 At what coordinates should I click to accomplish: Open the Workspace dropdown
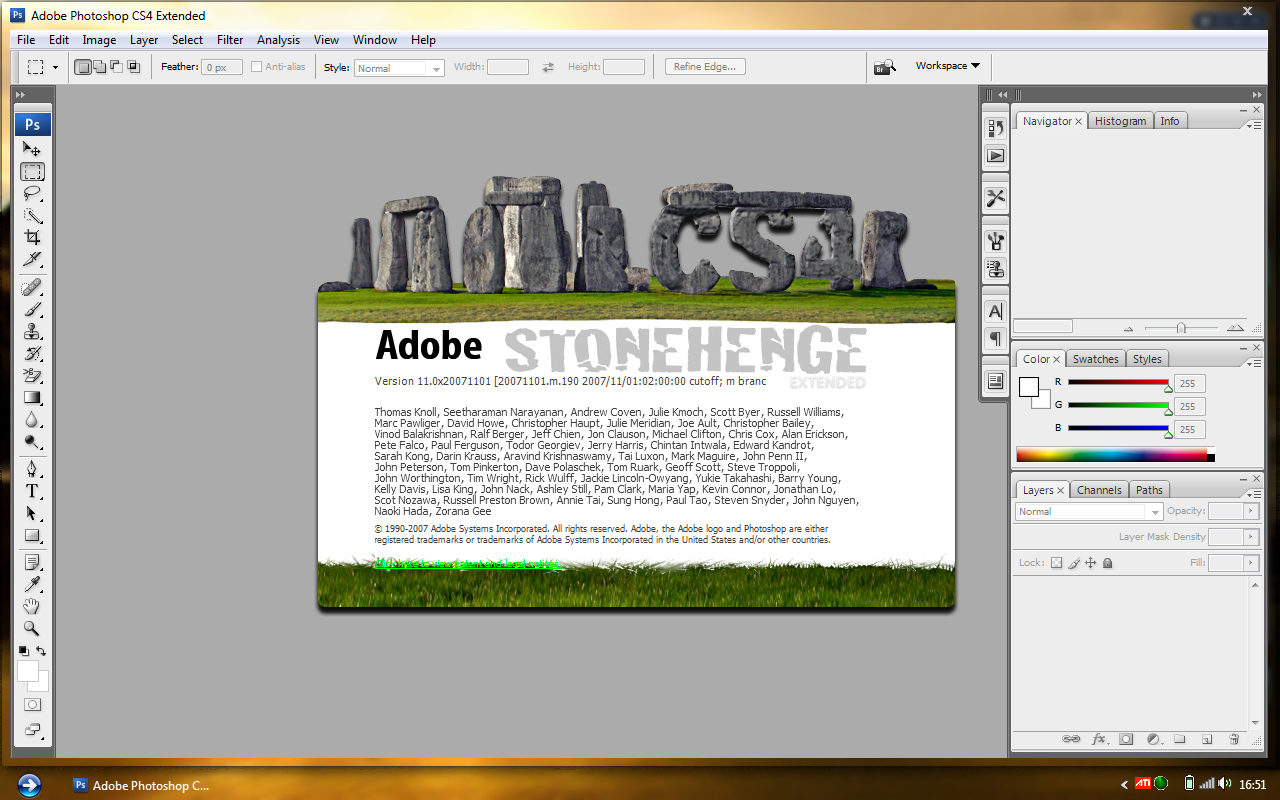point(947,66)
